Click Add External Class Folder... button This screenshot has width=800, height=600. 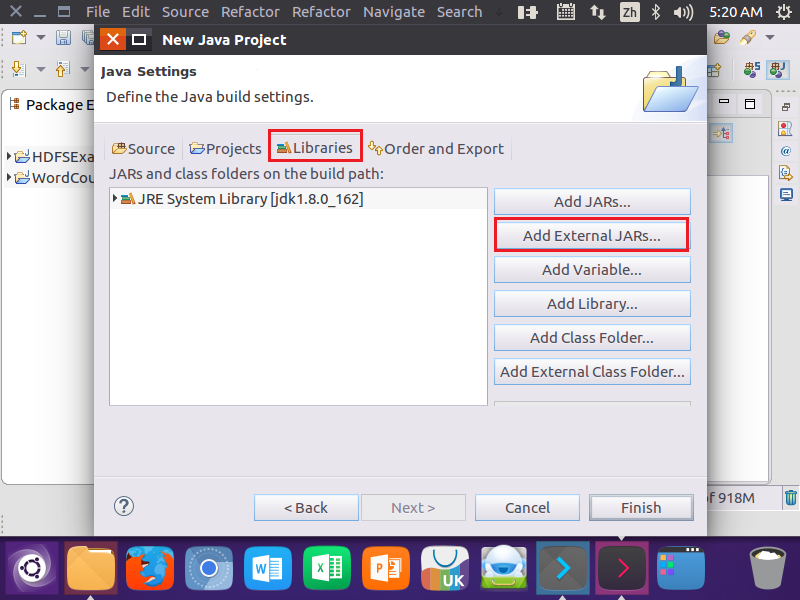[592, 371]
